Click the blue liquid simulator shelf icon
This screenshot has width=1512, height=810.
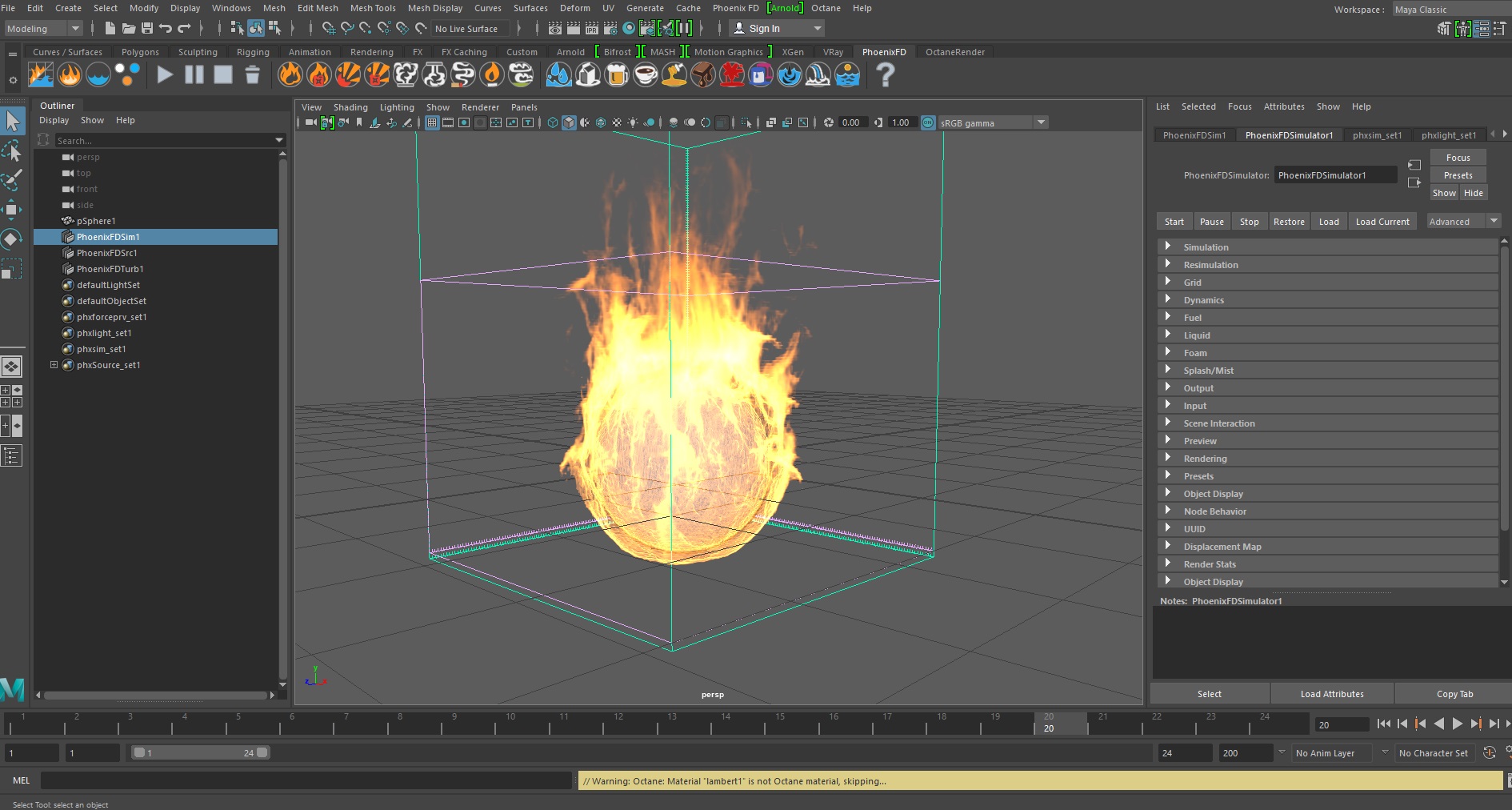click(98, 75)
